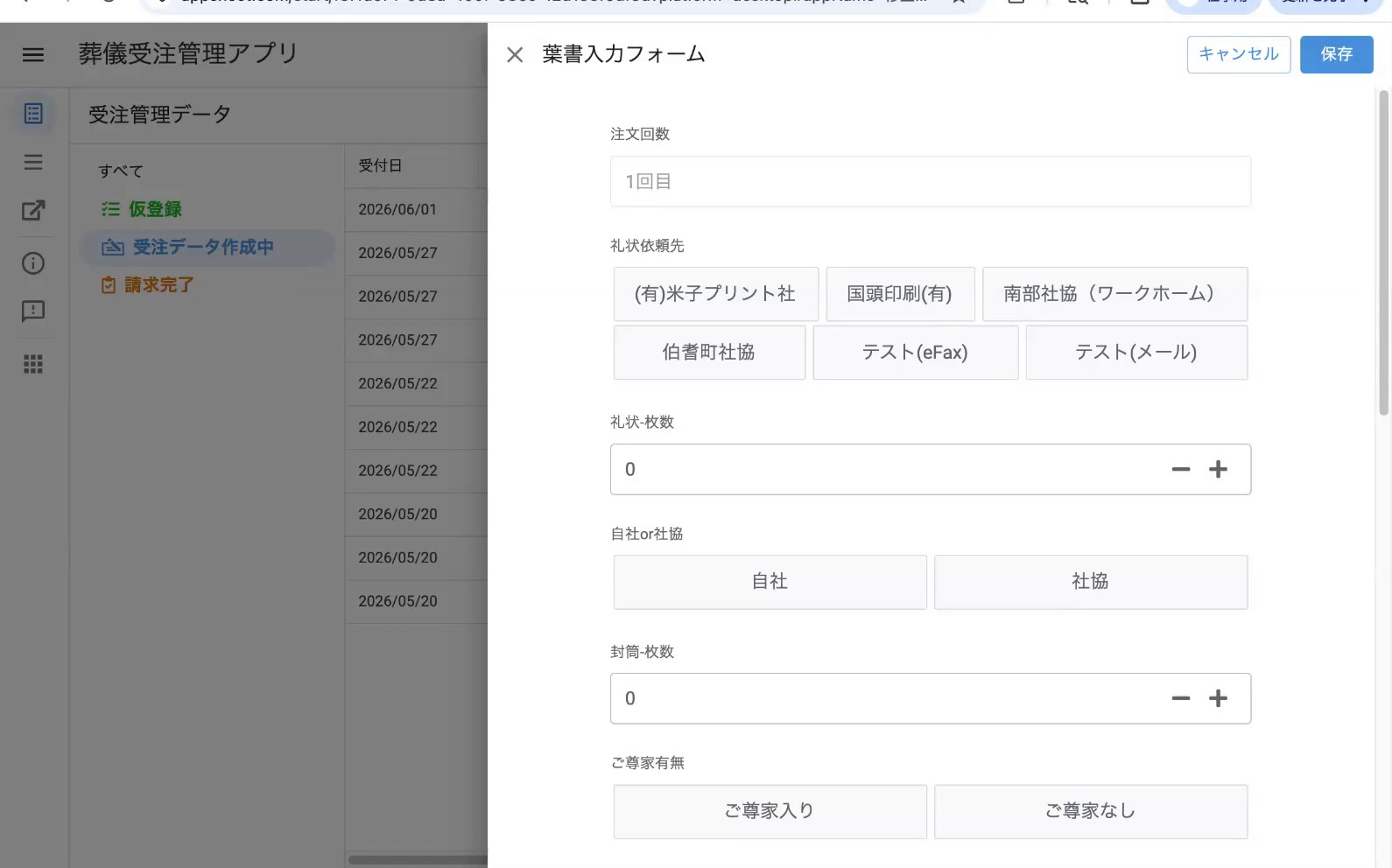Decrease 封筒-枚数 with minus
Viewport: 1392px width, 868px height.
click(x=1181, y=698)
